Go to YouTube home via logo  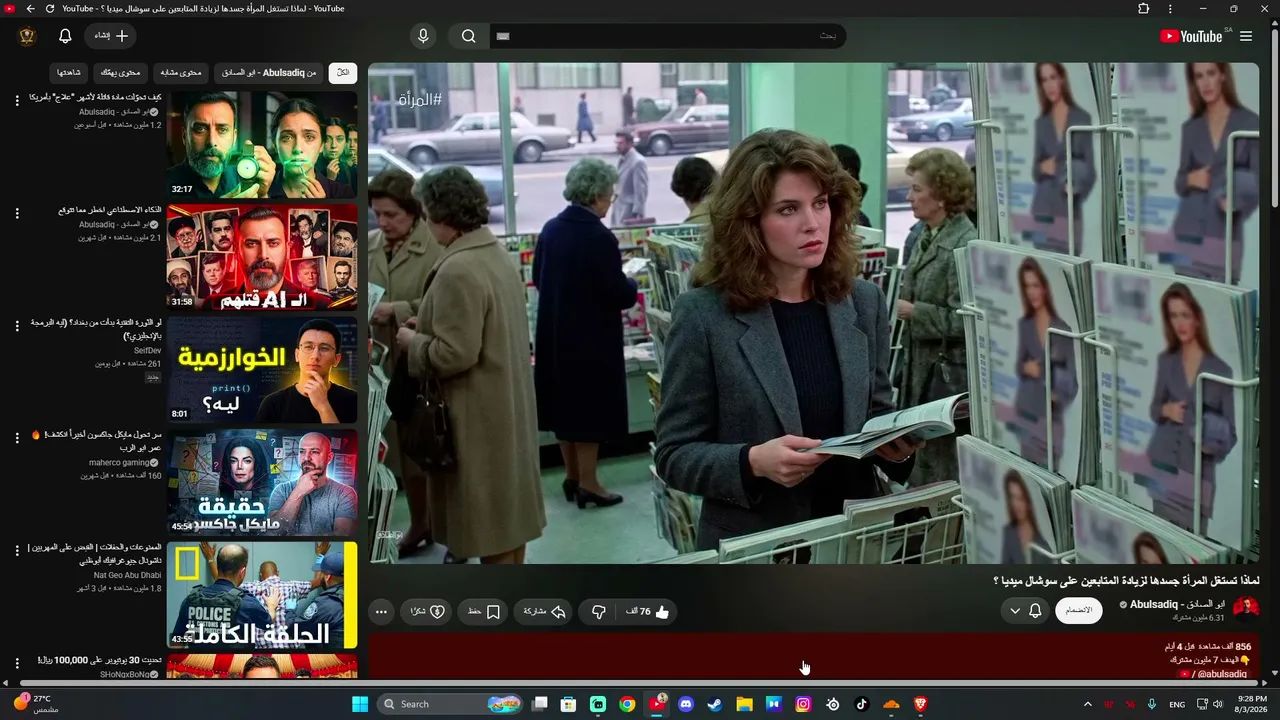coord(1191,36)
